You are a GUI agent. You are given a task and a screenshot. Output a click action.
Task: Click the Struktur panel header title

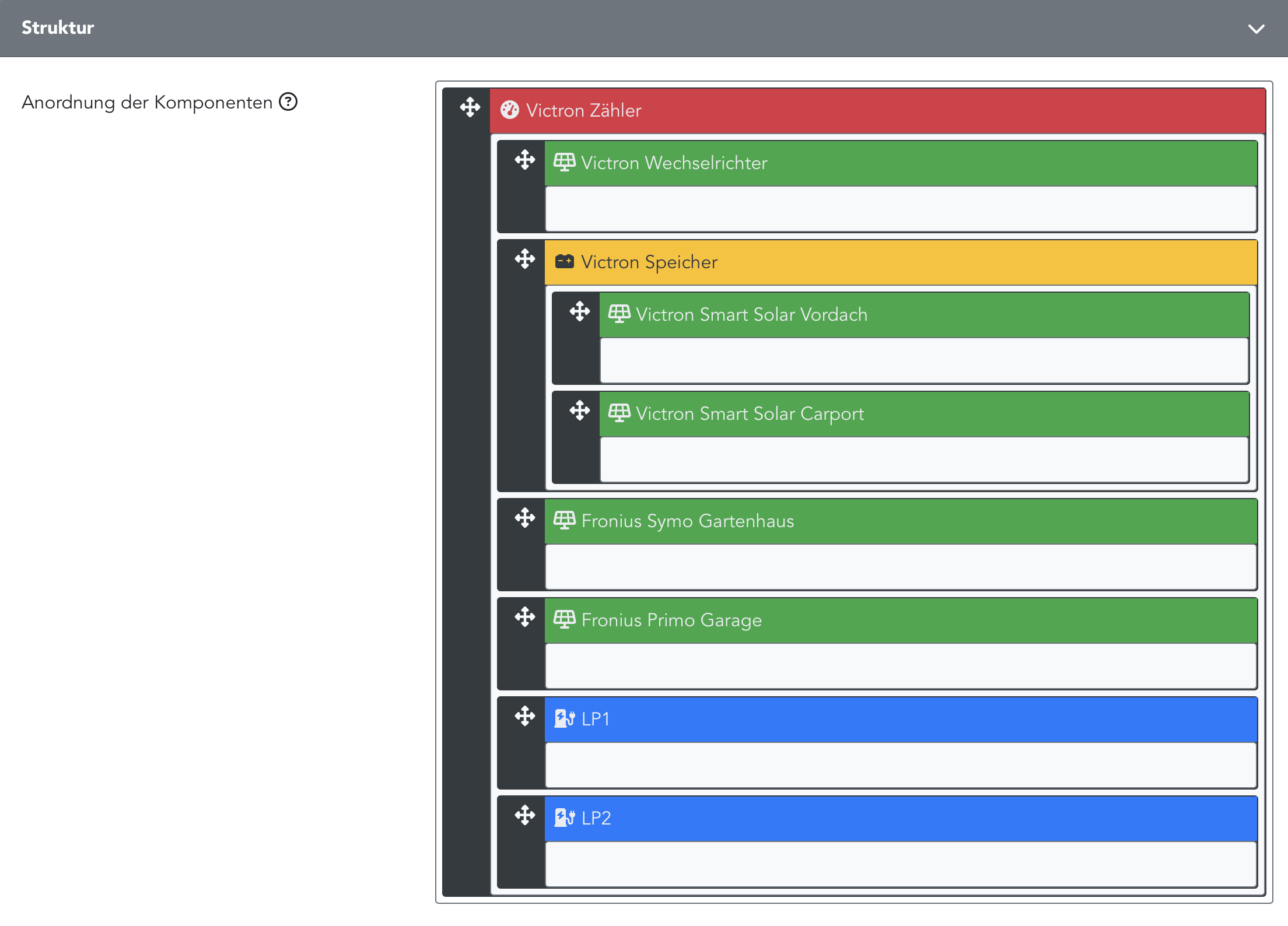(x=58, y=28)
